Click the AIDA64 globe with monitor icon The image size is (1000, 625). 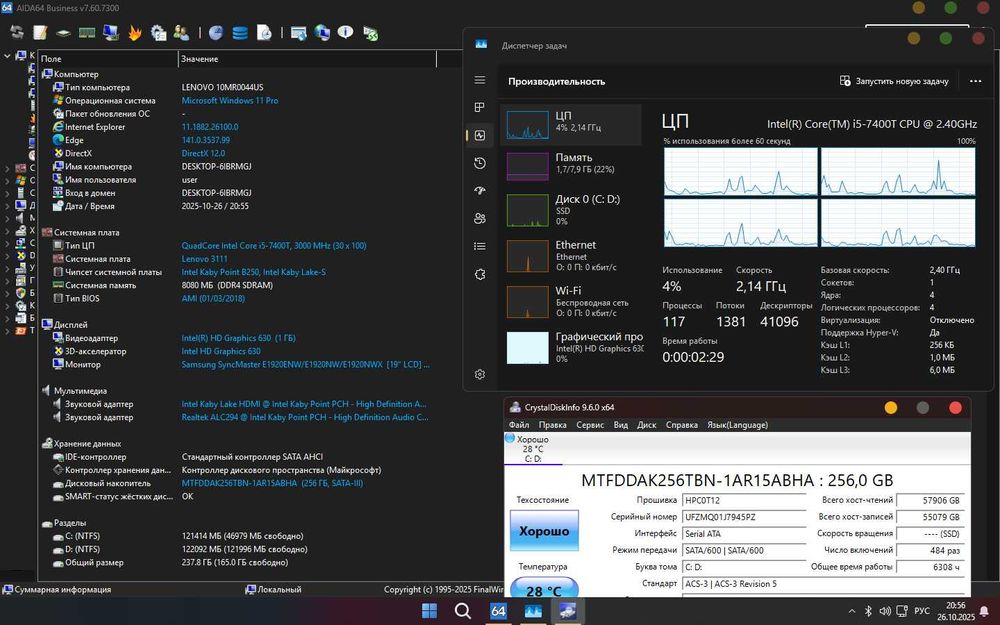(x=322, y=32)
